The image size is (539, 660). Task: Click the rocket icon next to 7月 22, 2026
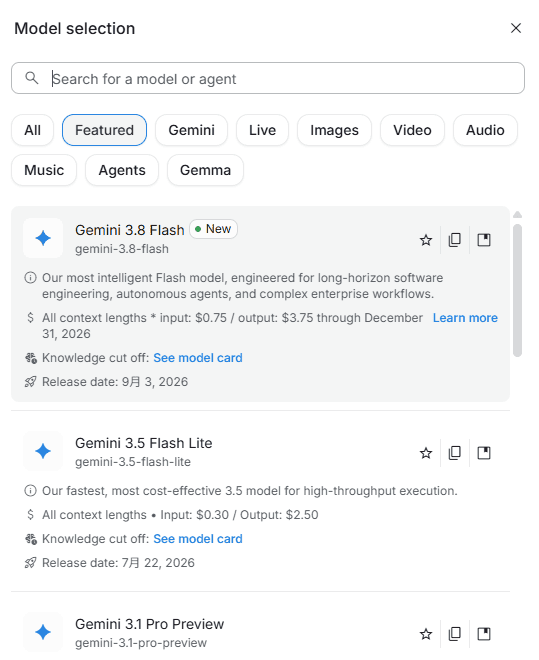pyautogui.click(x=30, y=563)
